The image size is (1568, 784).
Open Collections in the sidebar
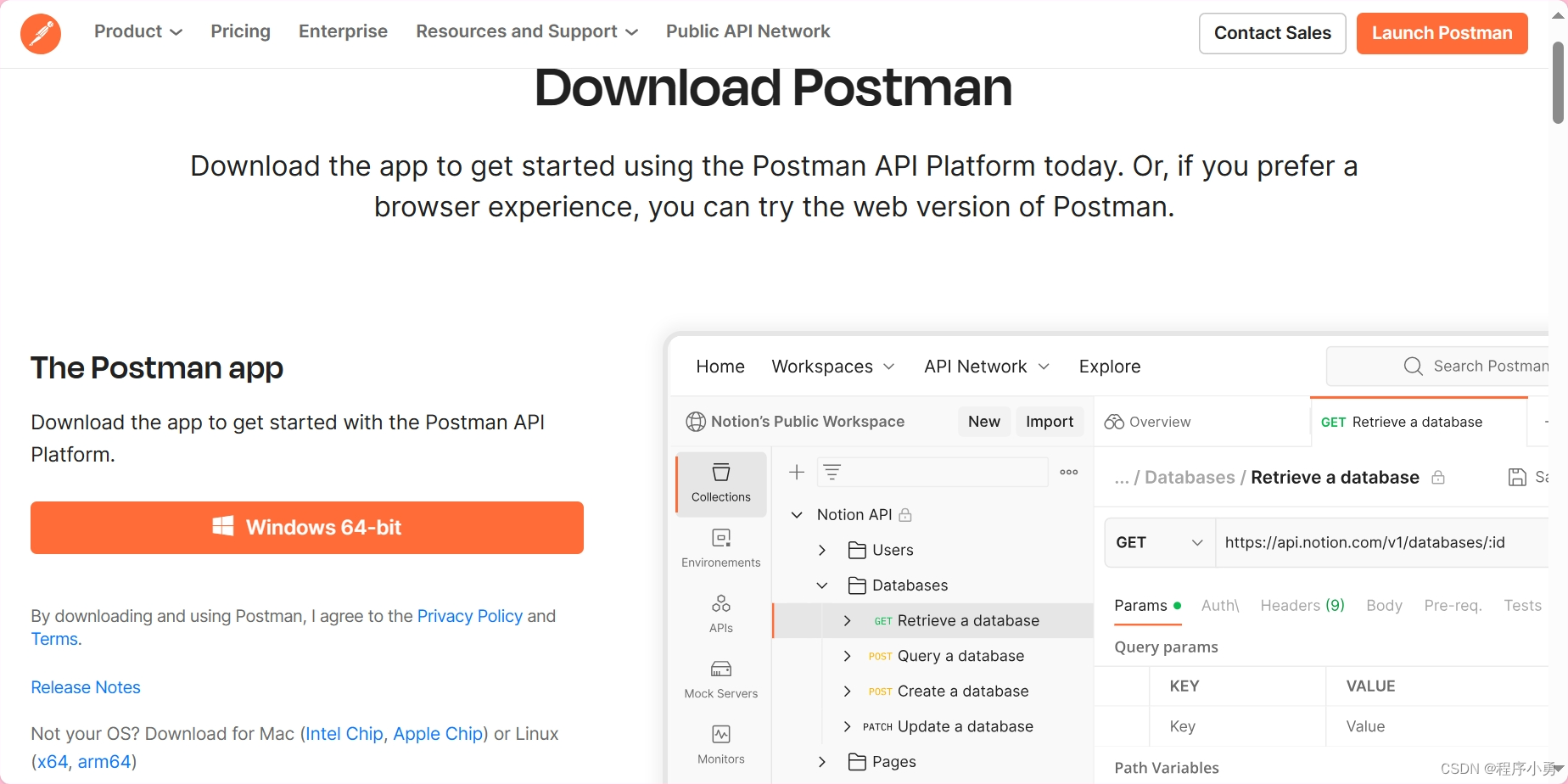[x=721, y=484]
